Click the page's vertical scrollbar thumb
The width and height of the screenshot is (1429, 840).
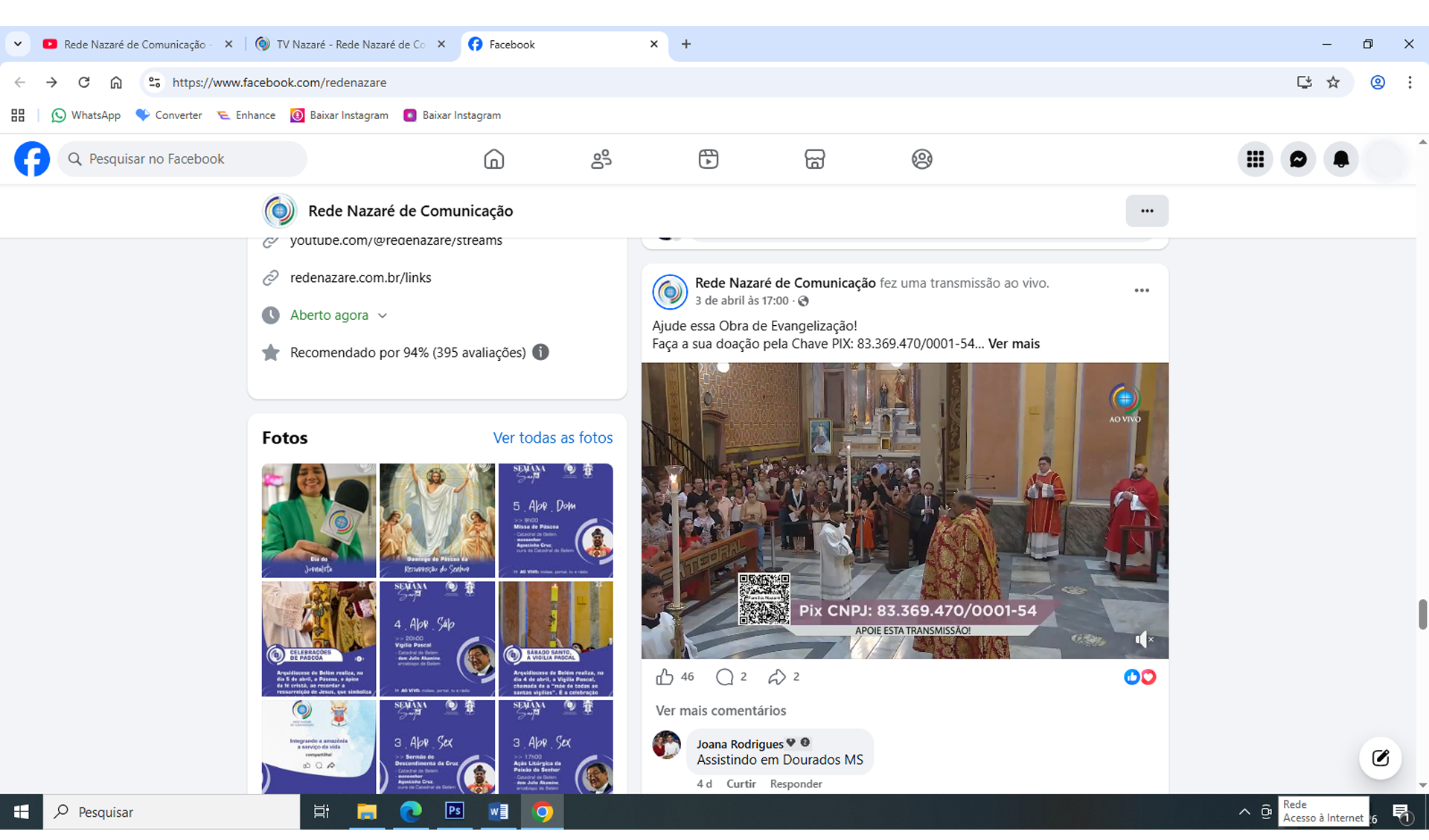pyautogui.click(x=1422, y=614)
